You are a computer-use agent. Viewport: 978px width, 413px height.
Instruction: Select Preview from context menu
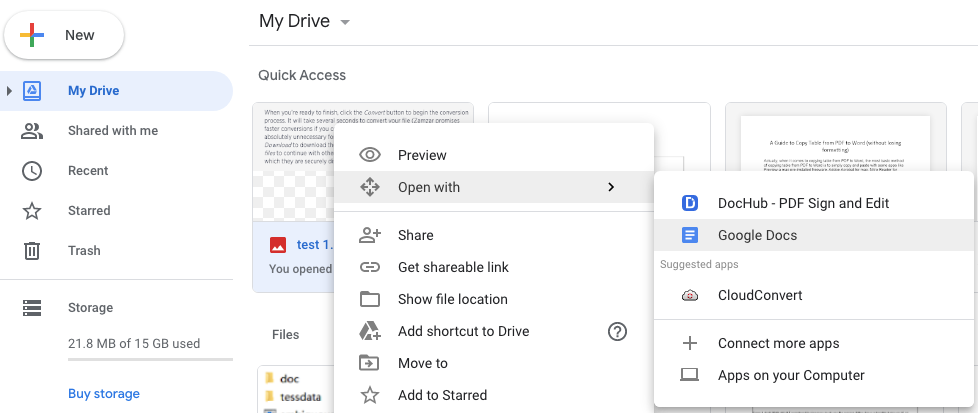point(494,155)
